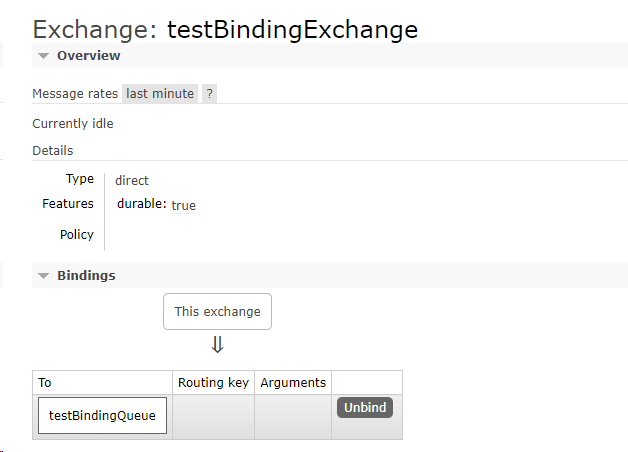The width and height of the screenshot is (628, 452).
Task: Click the To column header
Action: pyautogui.click(x=45, y=383)
